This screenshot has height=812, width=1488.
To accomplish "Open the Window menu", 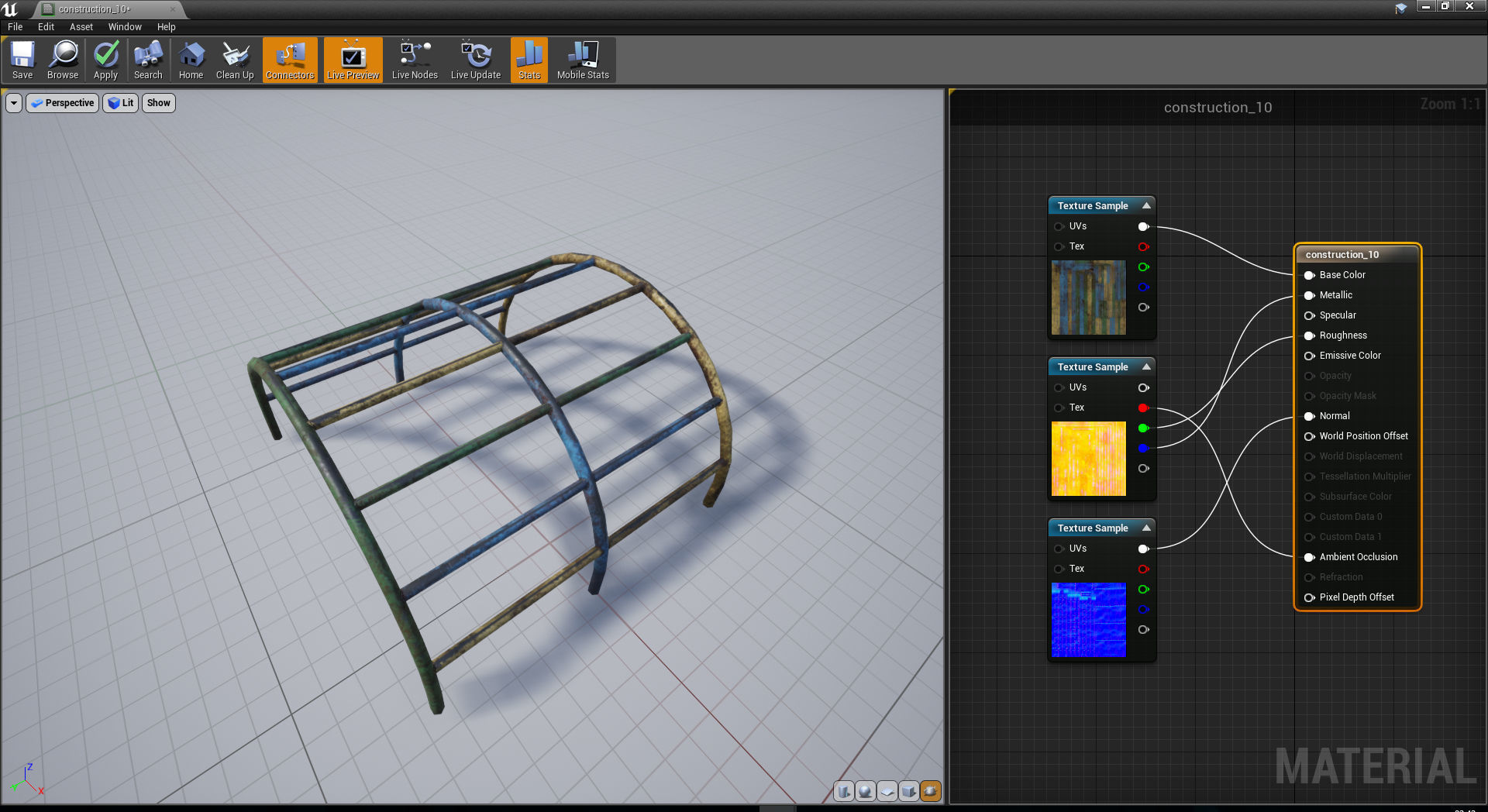I will (x=125, y=26).
